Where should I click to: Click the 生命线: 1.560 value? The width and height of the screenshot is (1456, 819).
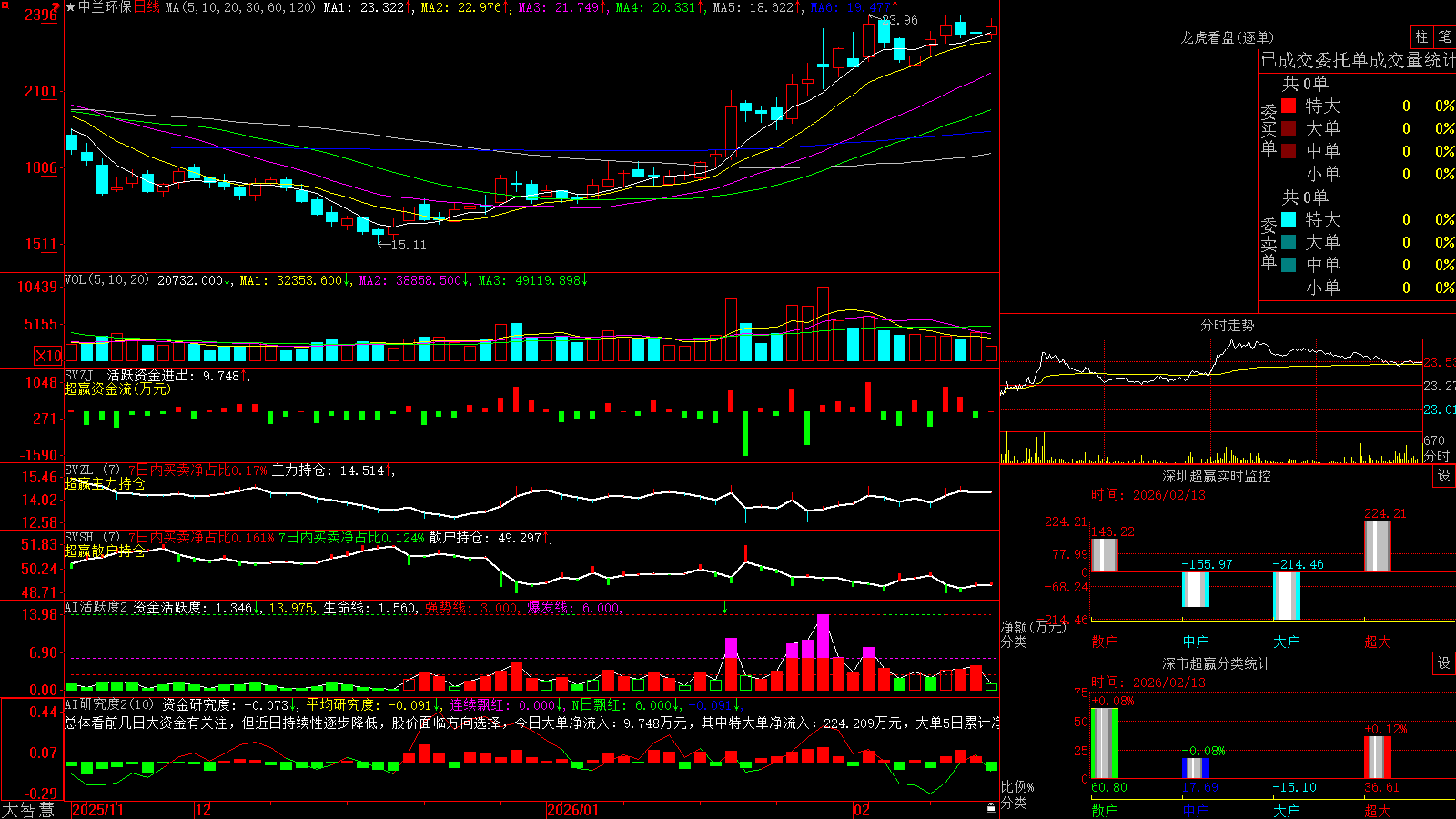(369, 608)
